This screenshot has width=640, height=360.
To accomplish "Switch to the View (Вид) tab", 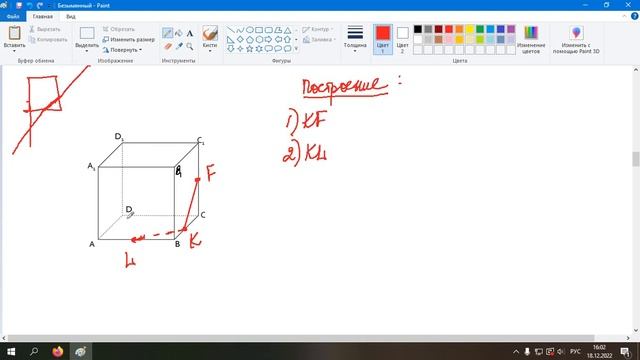I will (71, 16).
